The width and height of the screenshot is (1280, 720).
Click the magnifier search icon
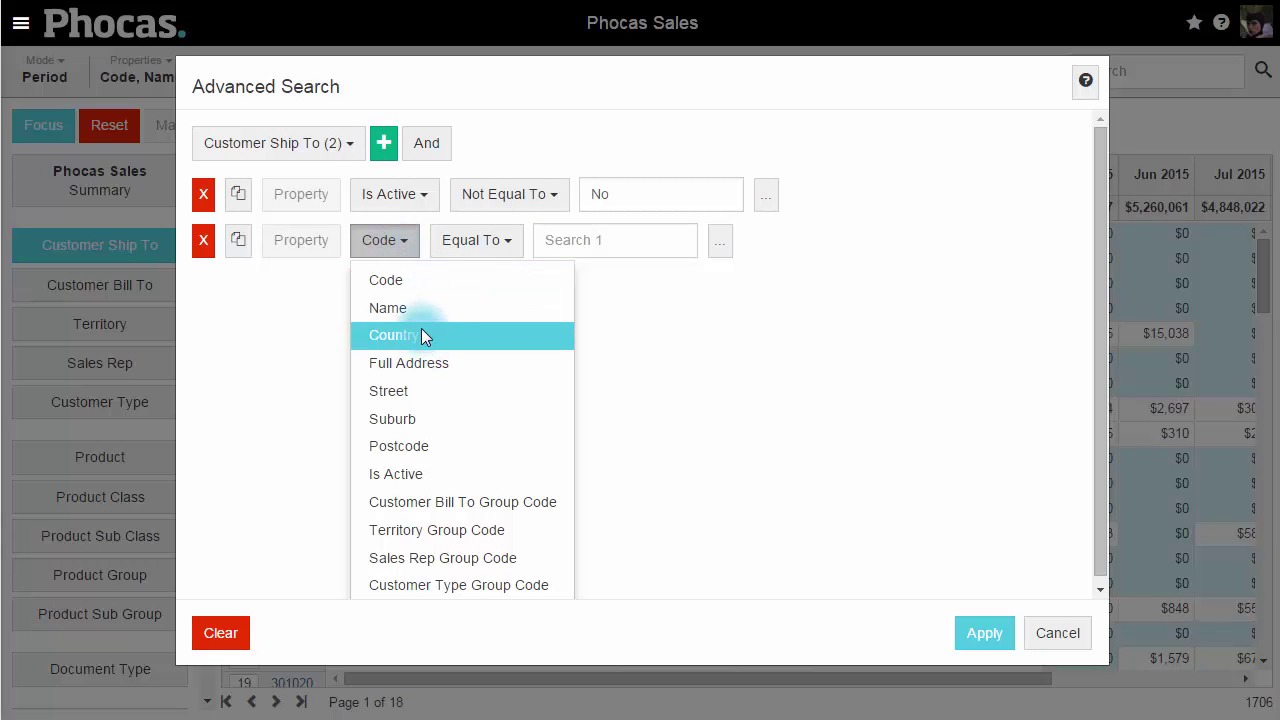tap(1263, 70)
